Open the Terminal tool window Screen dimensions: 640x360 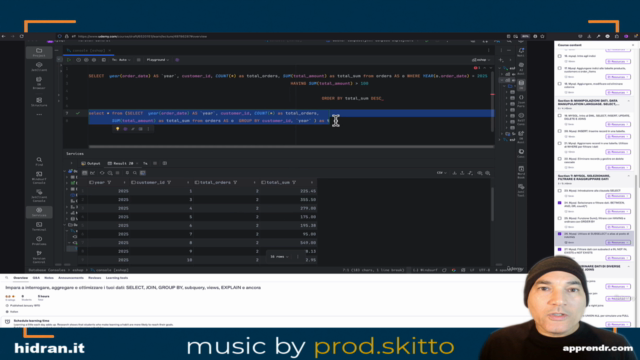coord(39,227)
